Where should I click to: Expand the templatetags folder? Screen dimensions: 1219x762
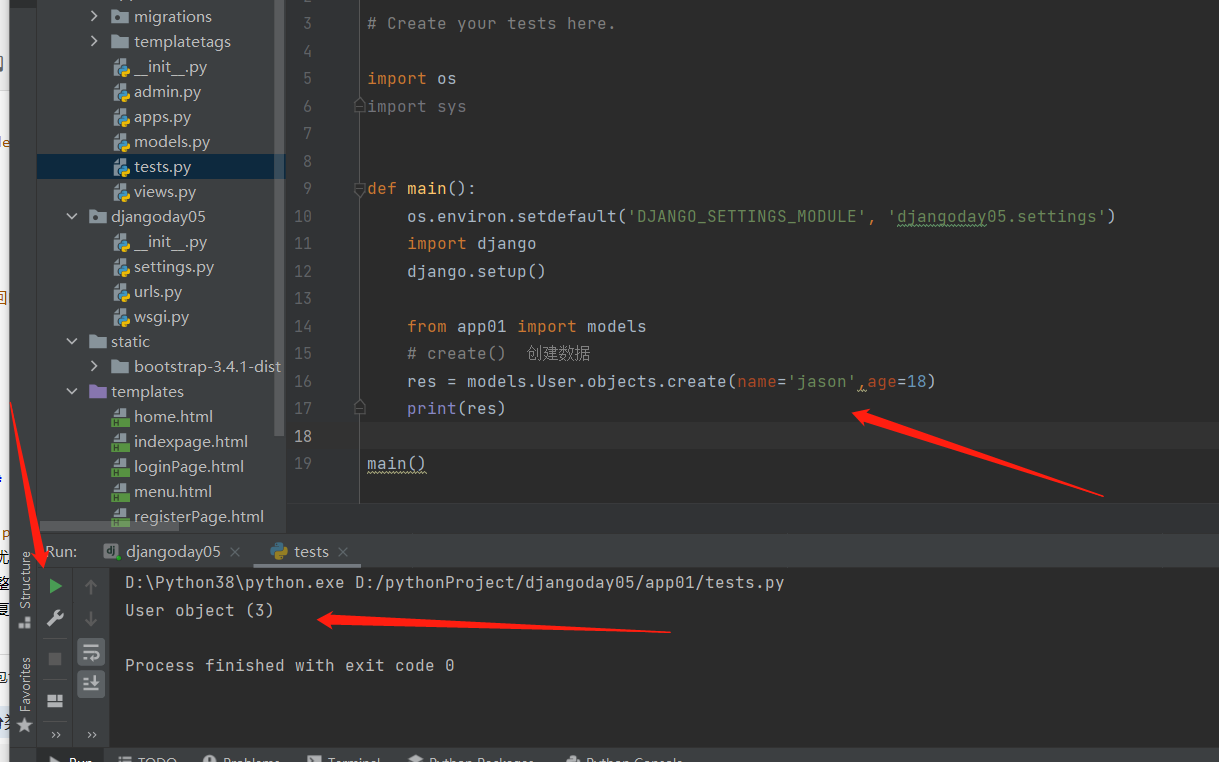(x=94, y=41)
